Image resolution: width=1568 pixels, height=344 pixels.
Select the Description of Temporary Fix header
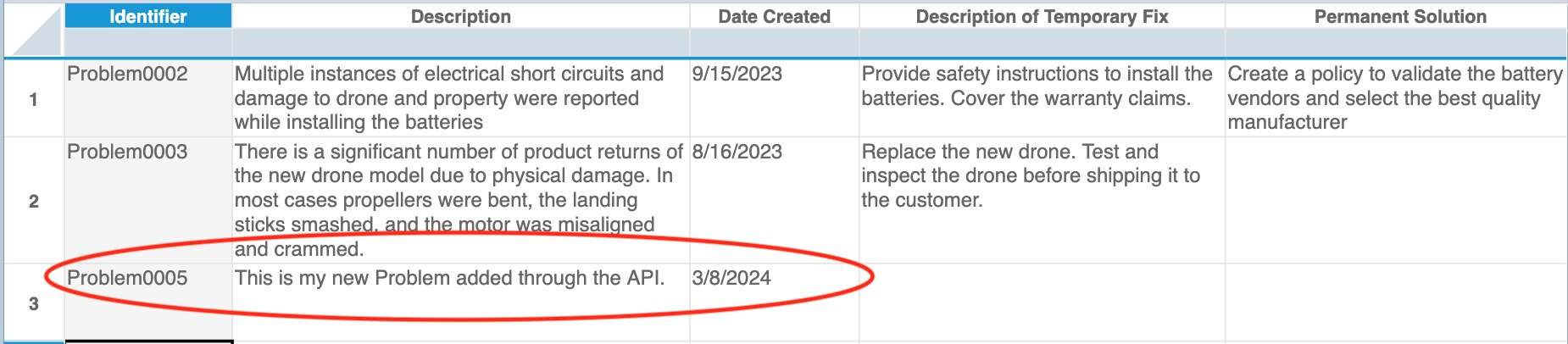(x=1042, y=16)
